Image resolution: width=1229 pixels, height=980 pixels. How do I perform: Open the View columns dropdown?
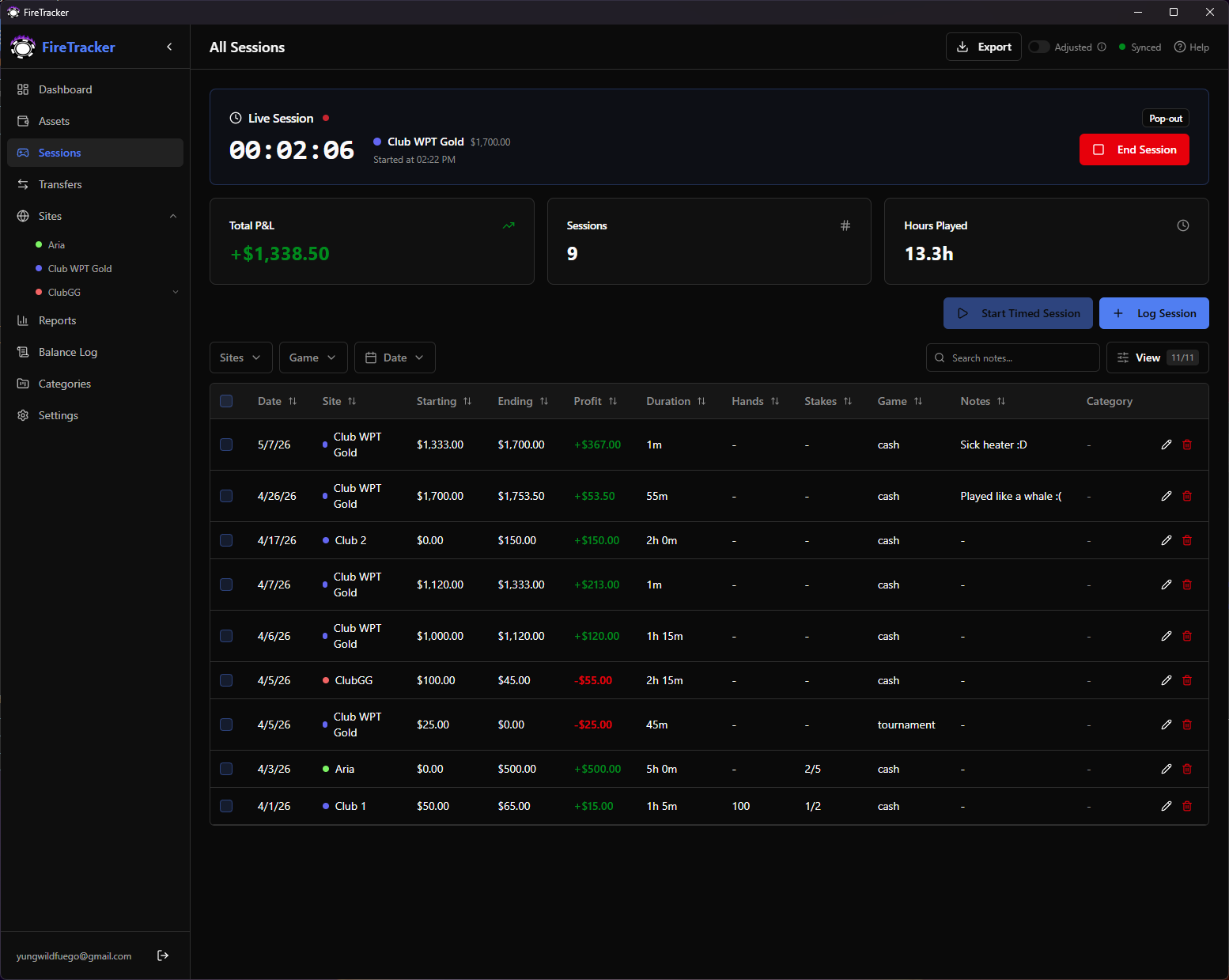[1157, 358]
